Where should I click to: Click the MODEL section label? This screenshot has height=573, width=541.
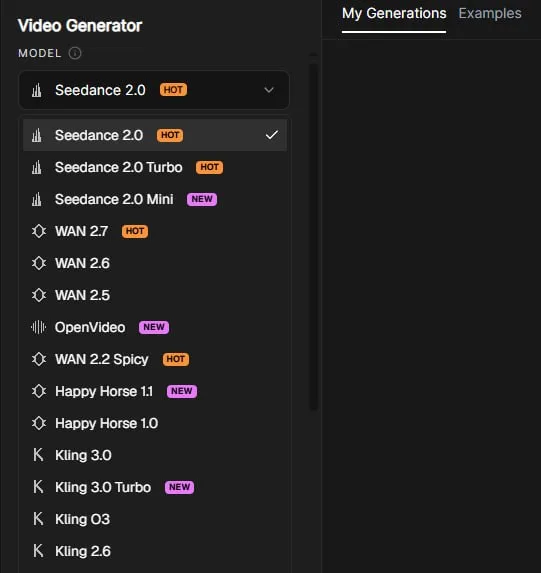[39, 53]
